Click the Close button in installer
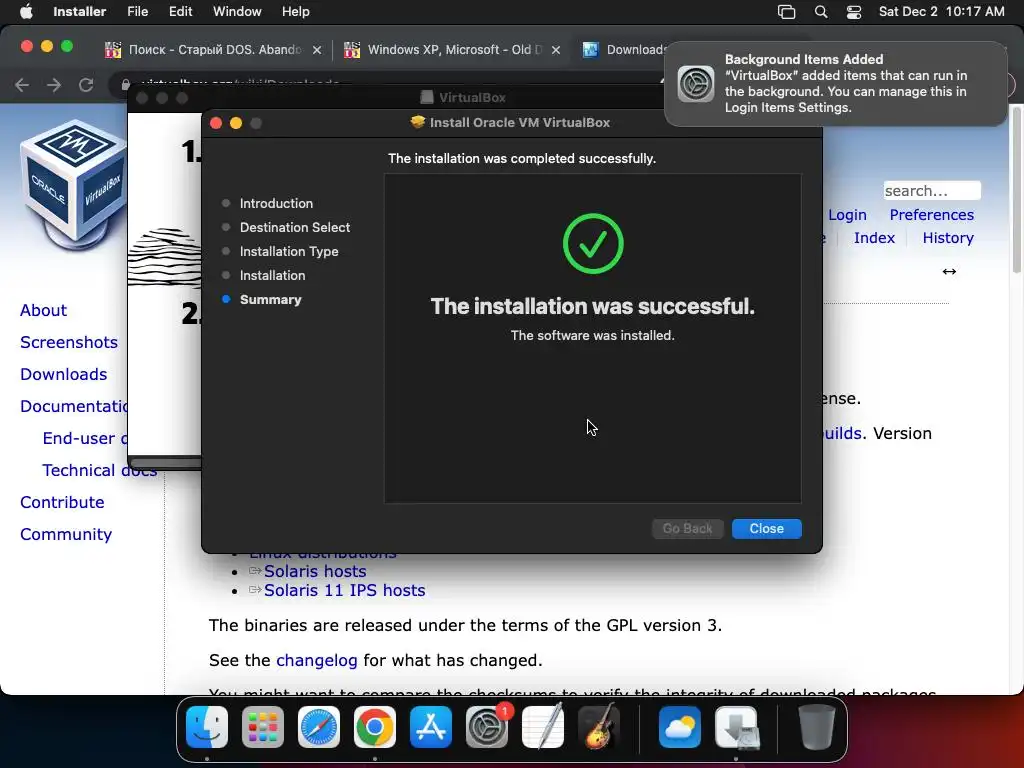 click(766, 528)
